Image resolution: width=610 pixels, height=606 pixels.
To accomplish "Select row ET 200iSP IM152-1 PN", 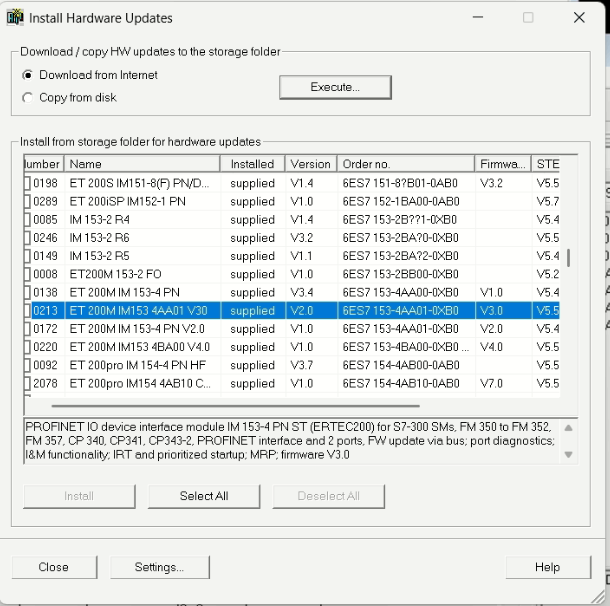I will 292,201.
